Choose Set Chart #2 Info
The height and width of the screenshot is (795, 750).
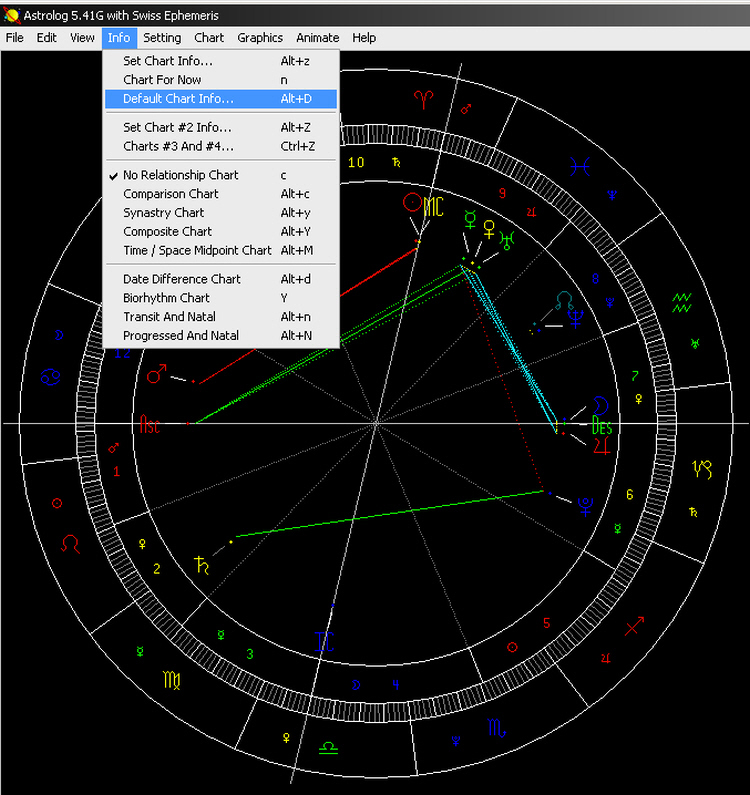point(221,128)
